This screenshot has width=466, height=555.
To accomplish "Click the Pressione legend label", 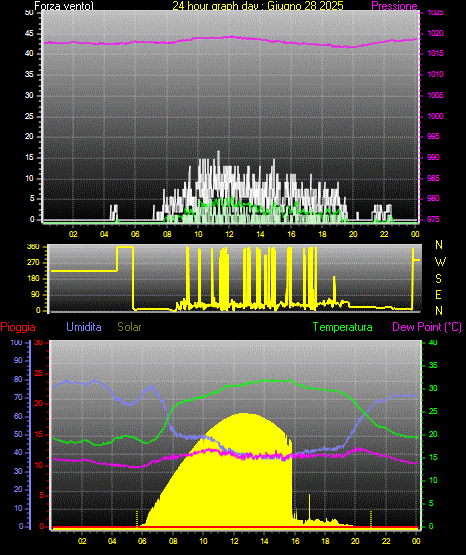I will coord(394,6).
